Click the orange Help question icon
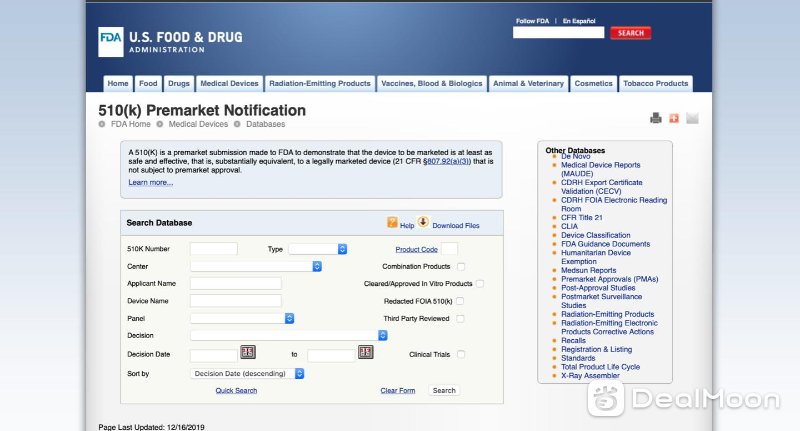This screenshot has height=431, width=800. [392, 222]
